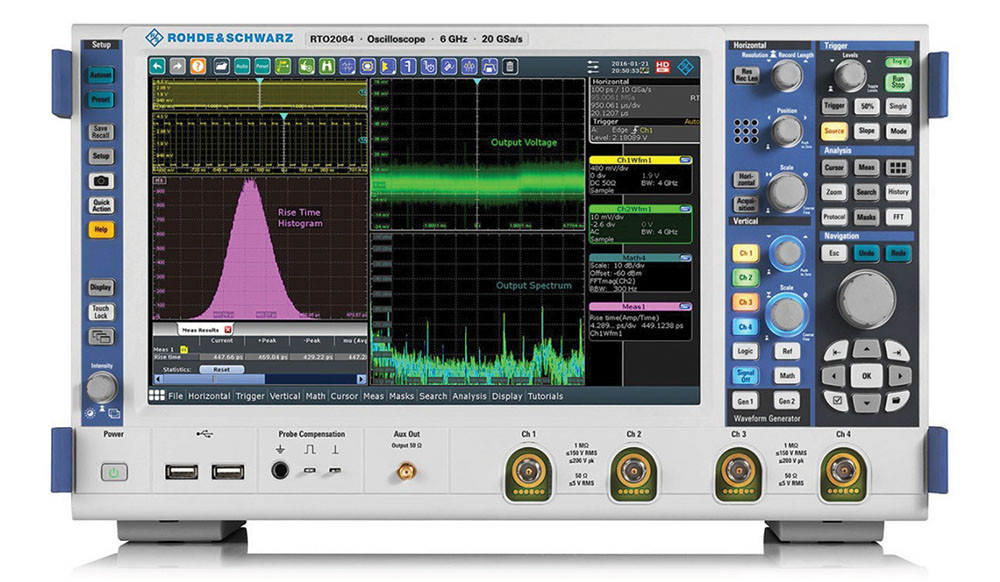
Task: Turn the Intensity knob
Action: [101, 387]
